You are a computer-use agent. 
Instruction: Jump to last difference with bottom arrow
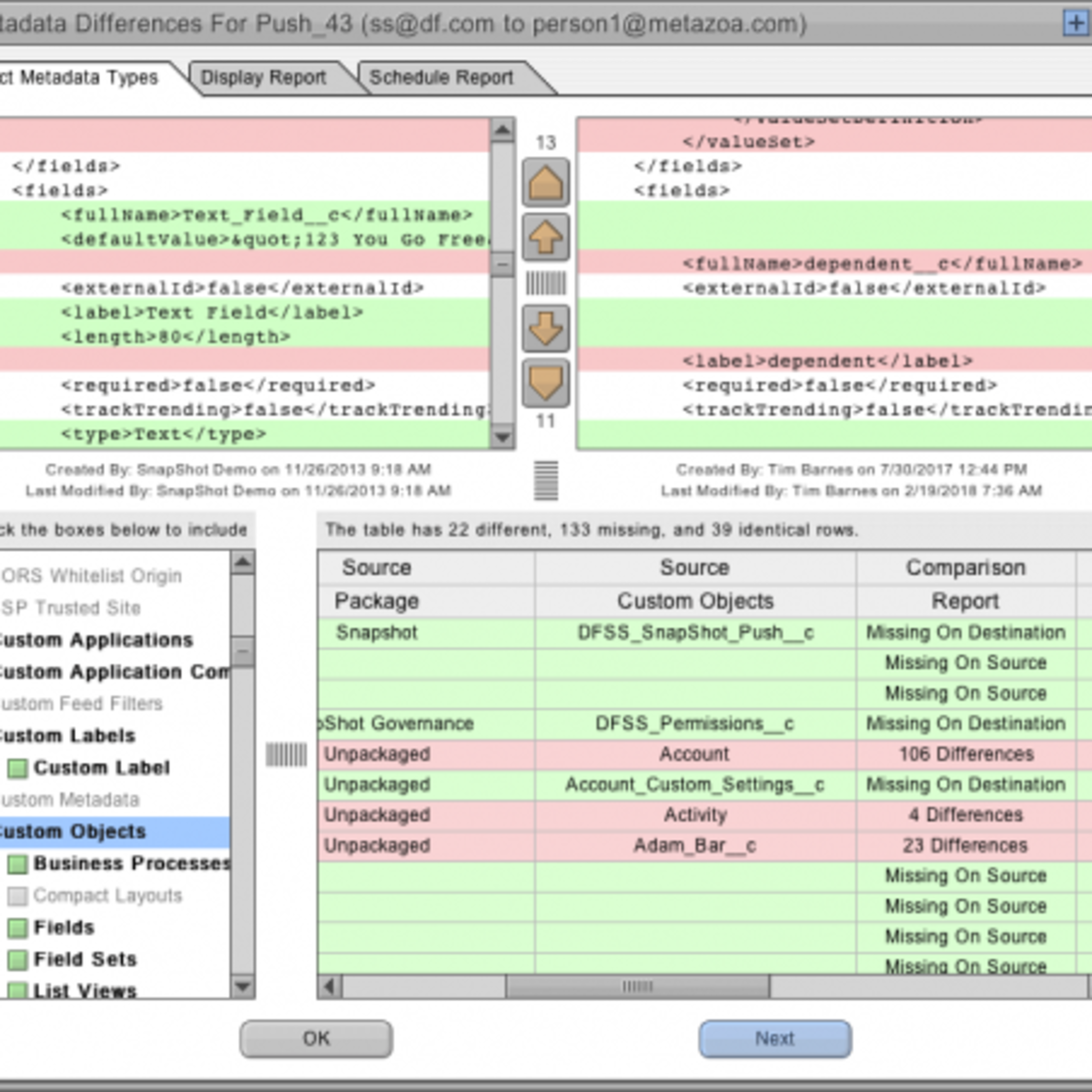[x=545, y=383]
